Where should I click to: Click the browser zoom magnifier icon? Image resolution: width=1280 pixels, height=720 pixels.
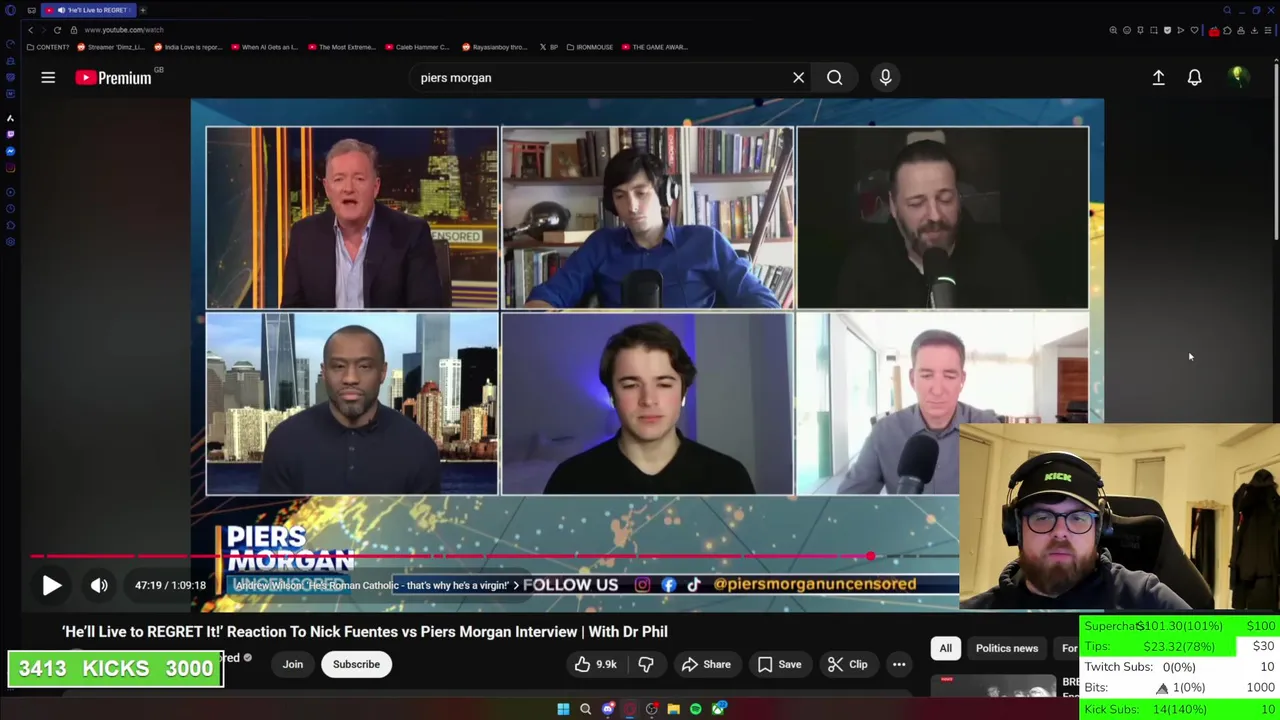[1113, 30]
